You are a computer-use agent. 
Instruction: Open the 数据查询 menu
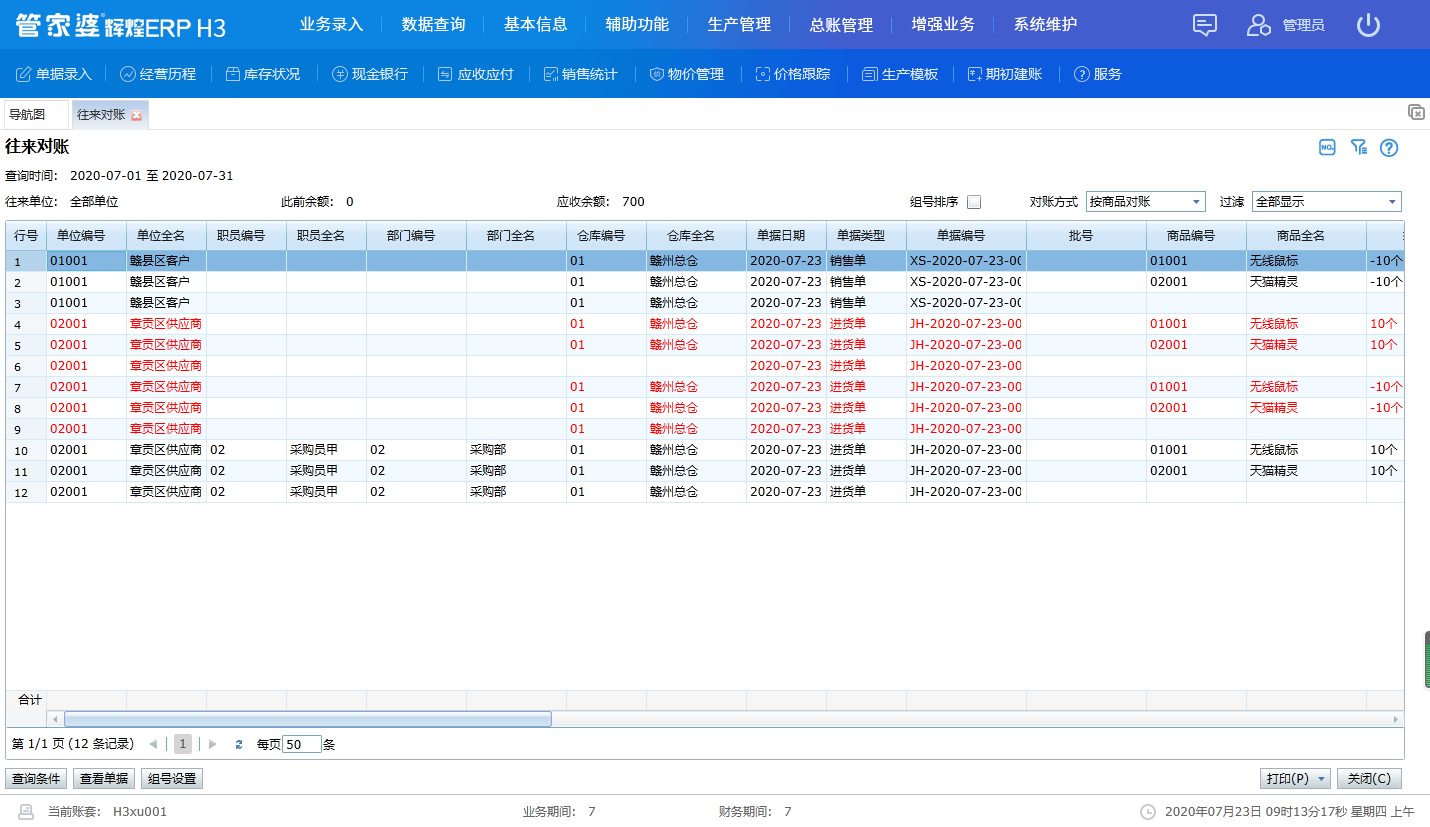click(433, 25)
